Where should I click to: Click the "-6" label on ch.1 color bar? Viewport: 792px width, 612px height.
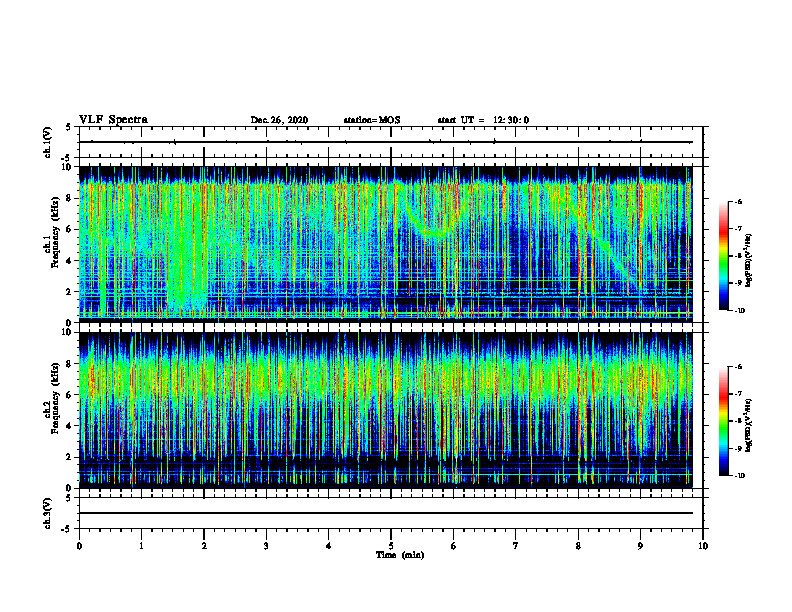point(738,201)
